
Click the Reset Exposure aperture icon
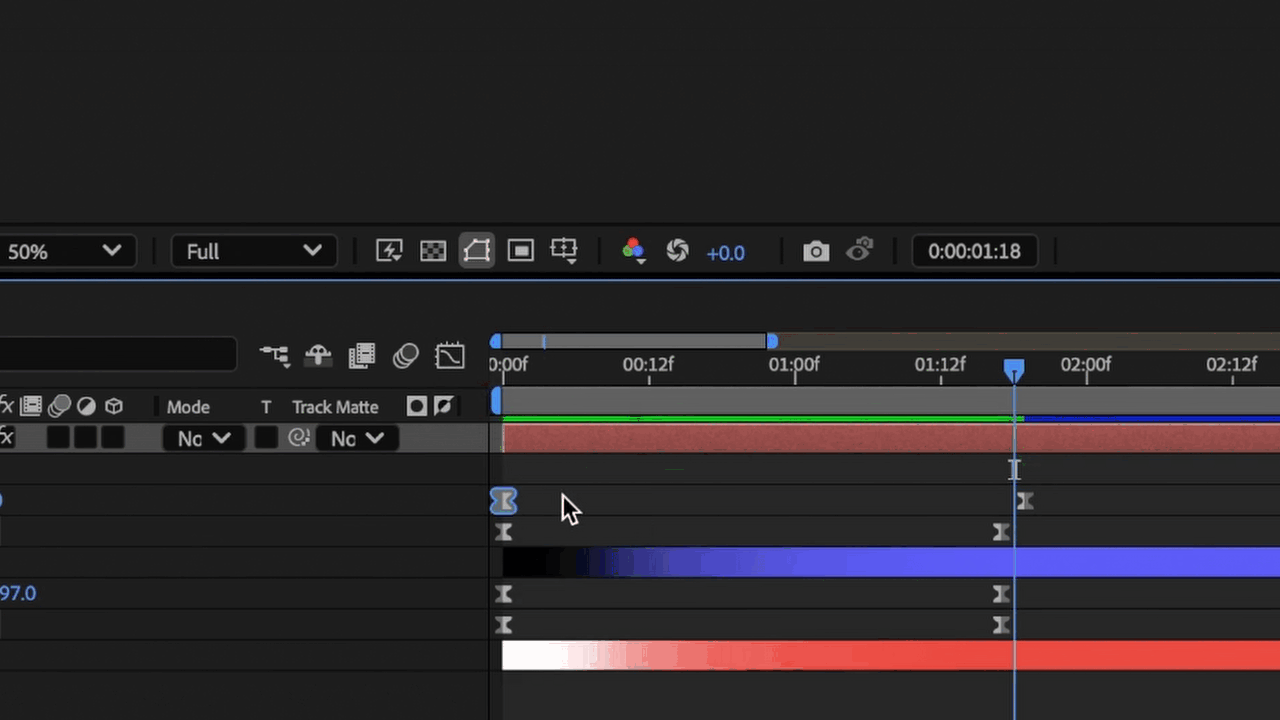coord(677,251)
